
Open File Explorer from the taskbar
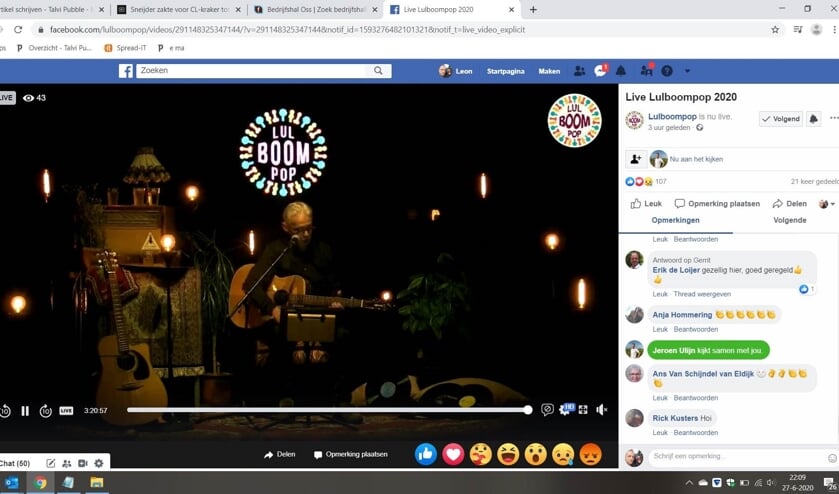[x=96, y=483]
